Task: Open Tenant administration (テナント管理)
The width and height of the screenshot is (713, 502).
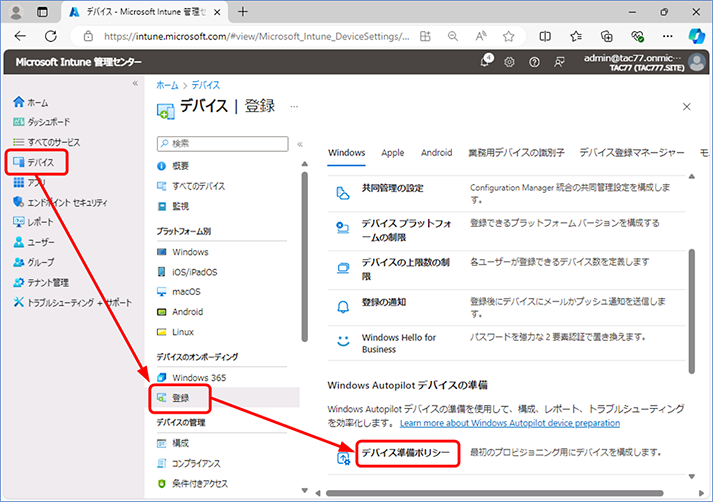Action: (41, 282)
